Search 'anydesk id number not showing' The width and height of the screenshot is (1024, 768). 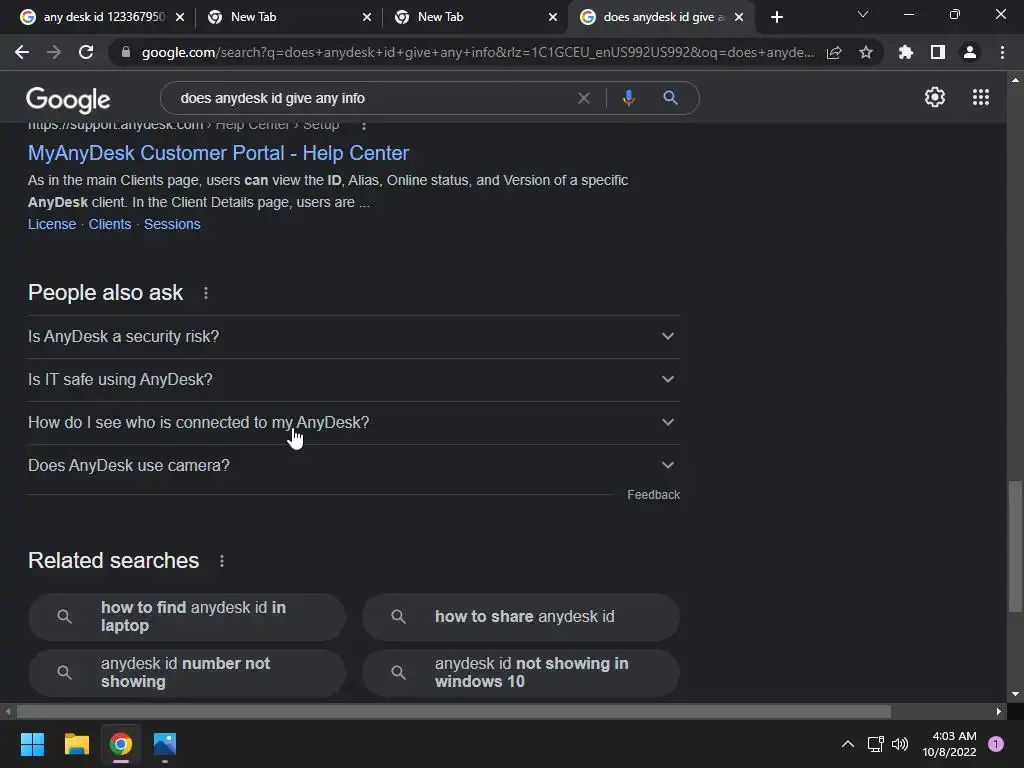tap(187, 673)
